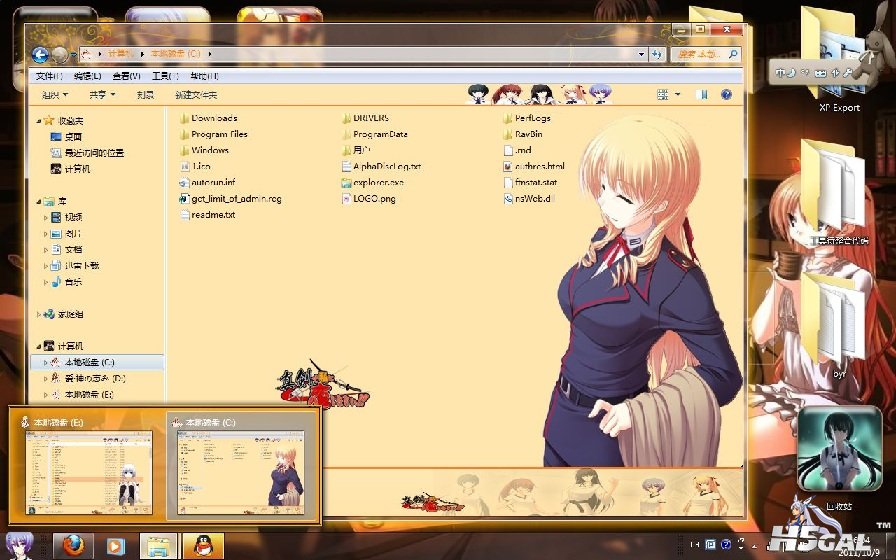The image size is (896, 560).
Task: Select the autorun.inf file
Action: [207, 182]
